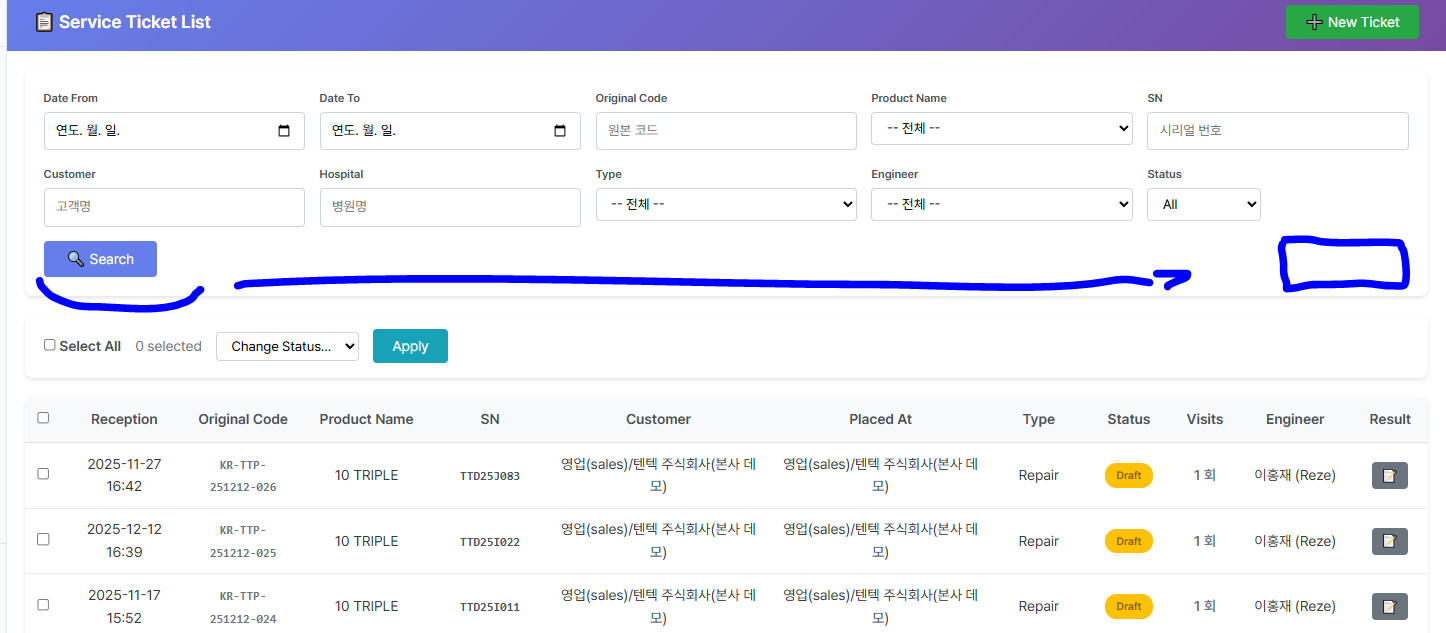Create a ticket with New Ticket button

tap(1351, 22)
